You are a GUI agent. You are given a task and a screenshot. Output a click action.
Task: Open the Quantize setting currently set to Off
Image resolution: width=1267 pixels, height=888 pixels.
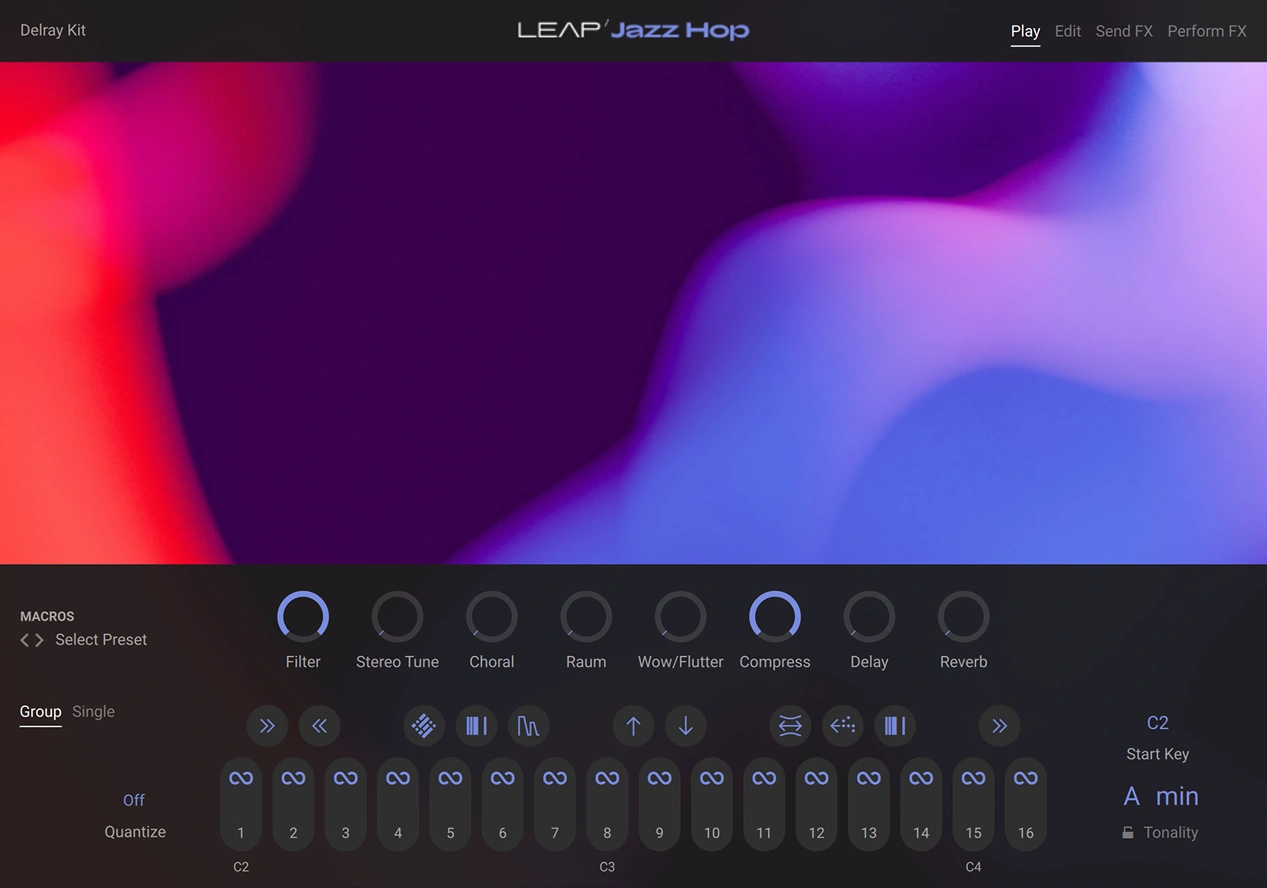[x=133, y=800]
